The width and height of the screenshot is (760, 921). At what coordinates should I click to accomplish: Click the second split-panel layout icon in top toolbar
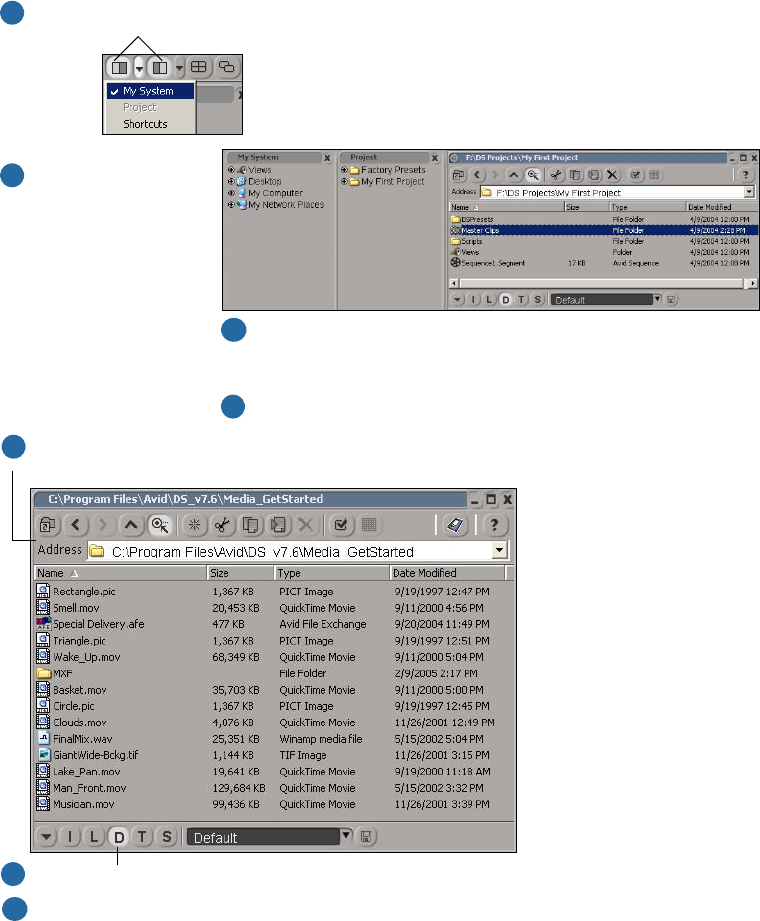(160, 68)
